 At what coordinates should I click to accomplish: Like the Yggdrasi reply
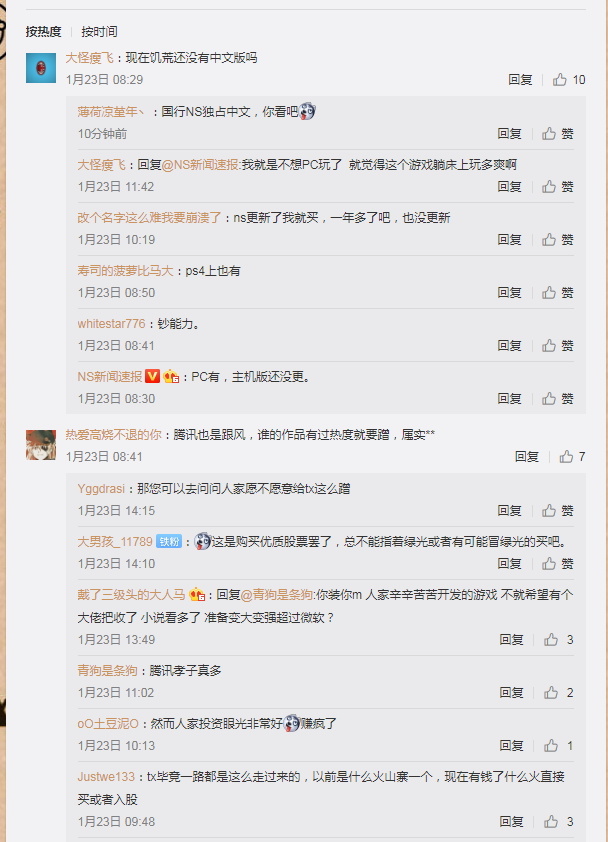point(558,511)
